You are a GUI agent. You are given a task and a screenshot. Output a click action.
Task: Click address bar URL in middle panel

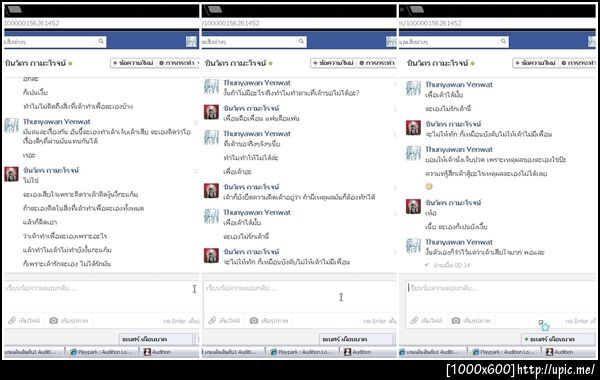click(231, 23)
